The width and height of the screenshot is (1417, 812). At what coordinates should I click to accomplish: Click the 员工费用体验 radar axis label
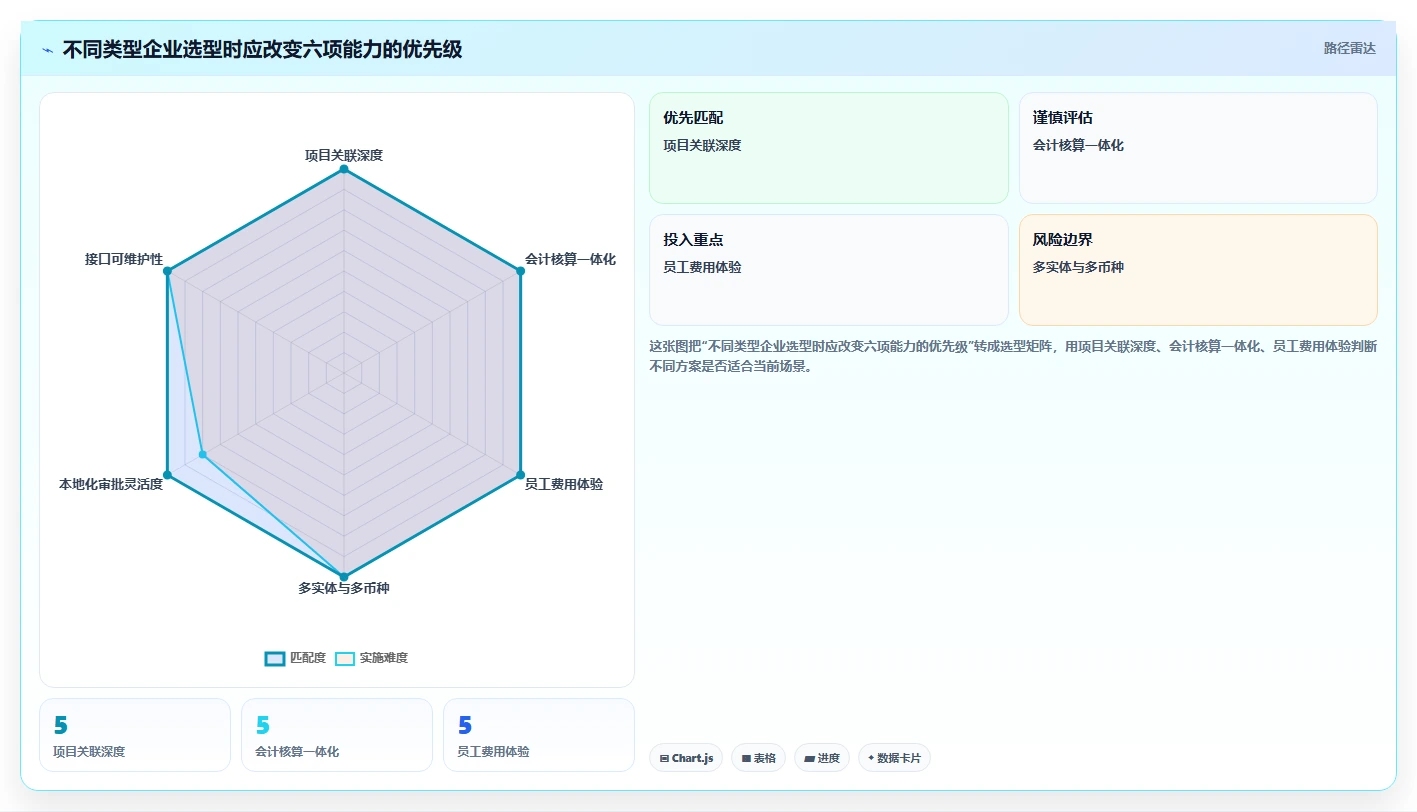[x=564, y=484]
